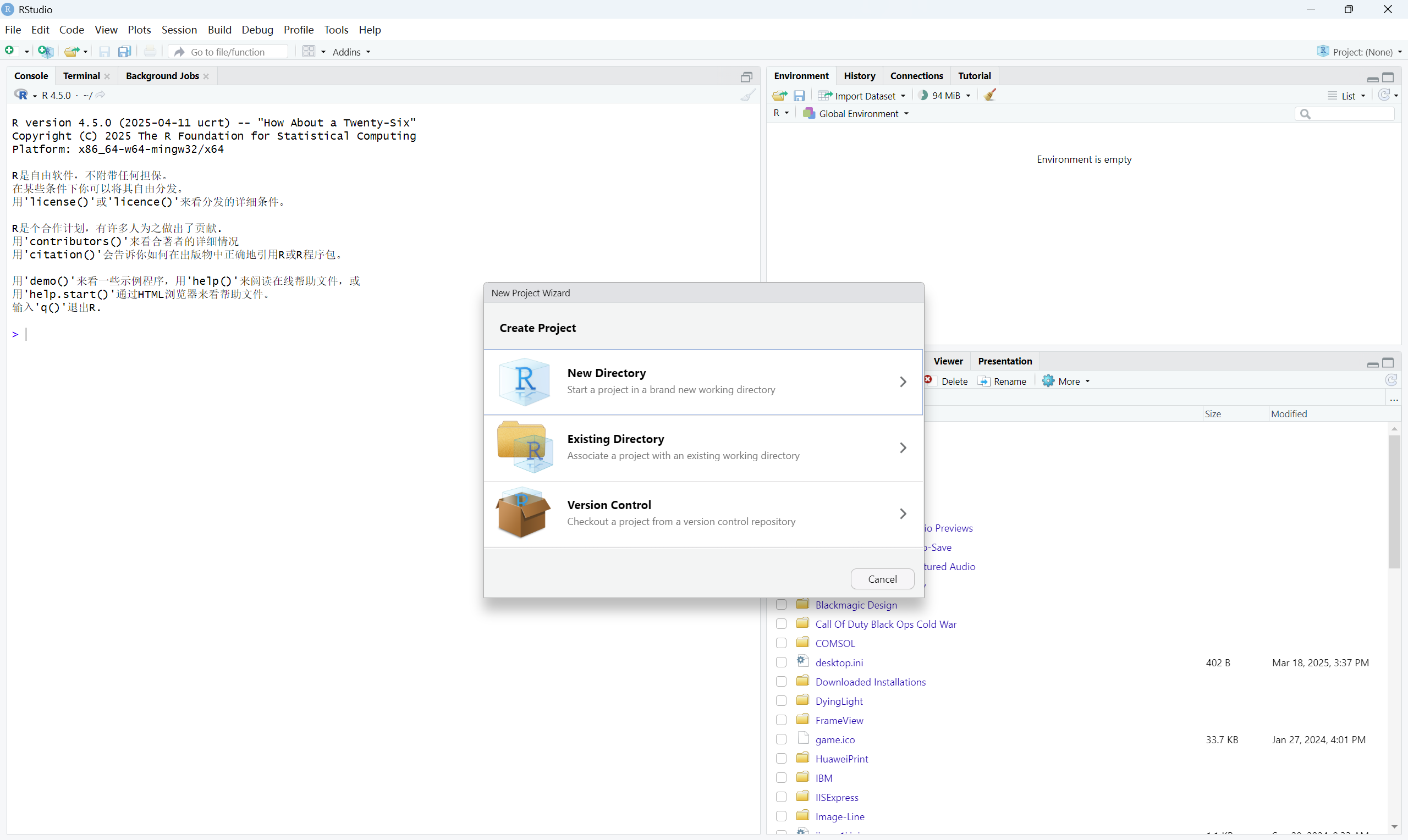The image size is (1408, 840).
Task: Click Rename in the Files pane
Action: (x=1002, y=382)
